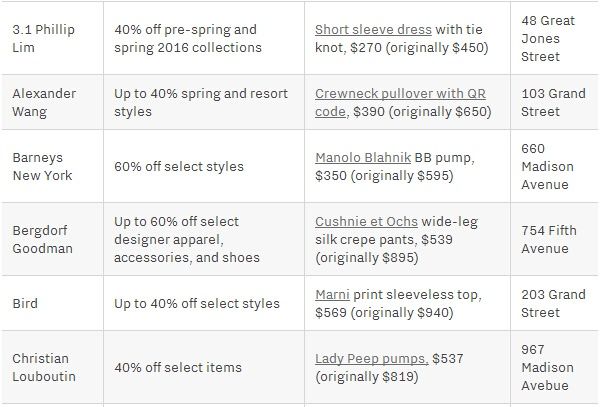Open the Crewneck pullover with QR code link

click(400, 102)
